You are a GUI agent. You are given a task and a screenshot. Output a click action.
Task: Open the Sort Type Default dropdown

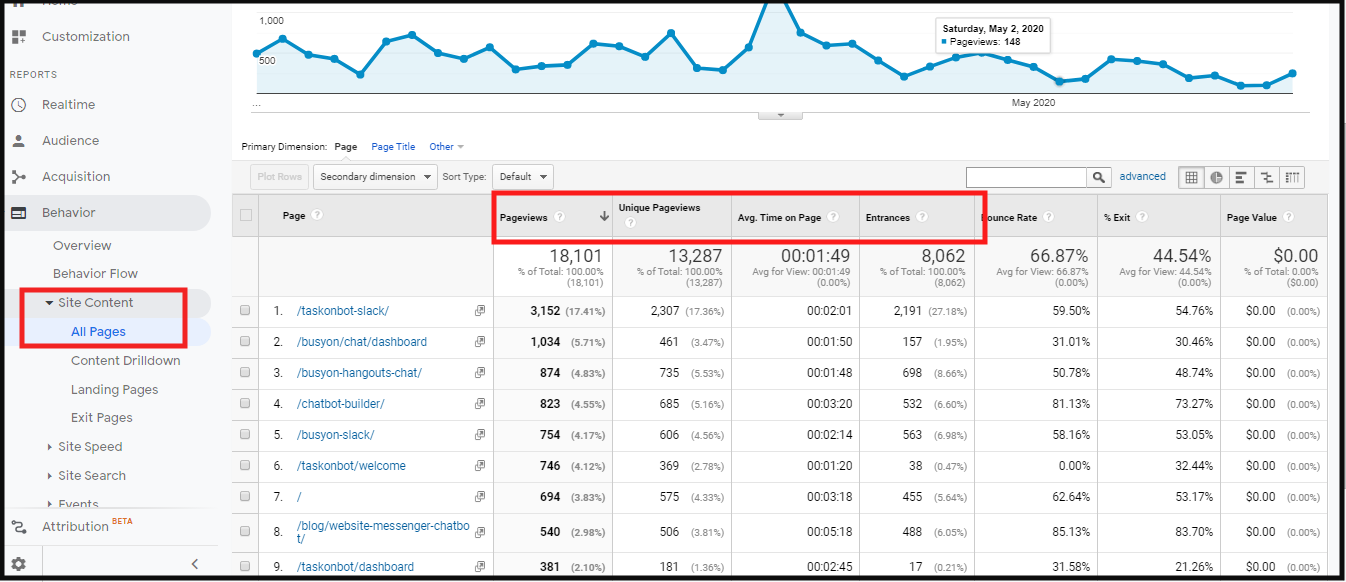523,177
